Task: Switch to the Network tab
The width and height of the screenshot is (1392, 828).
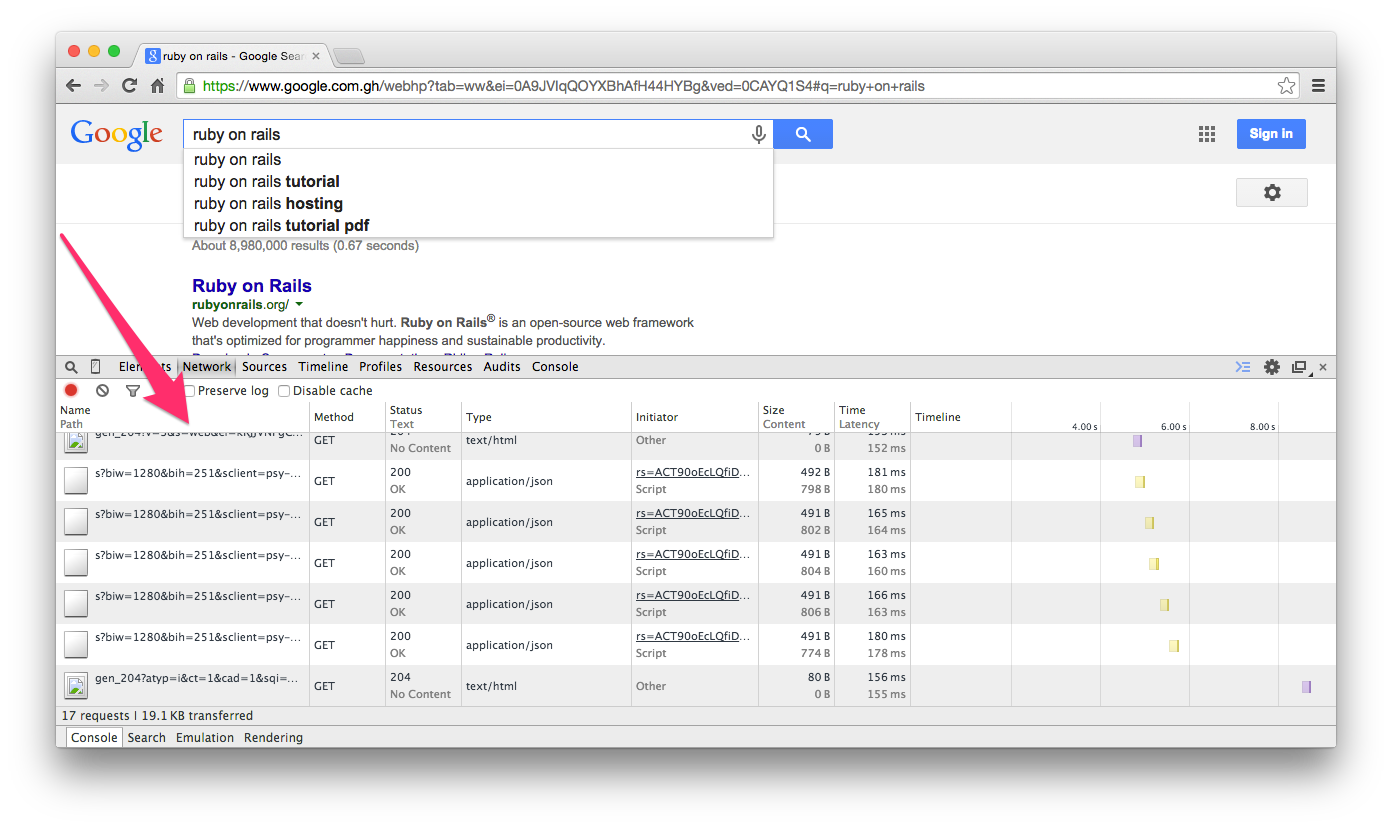Action: point(207,367)
